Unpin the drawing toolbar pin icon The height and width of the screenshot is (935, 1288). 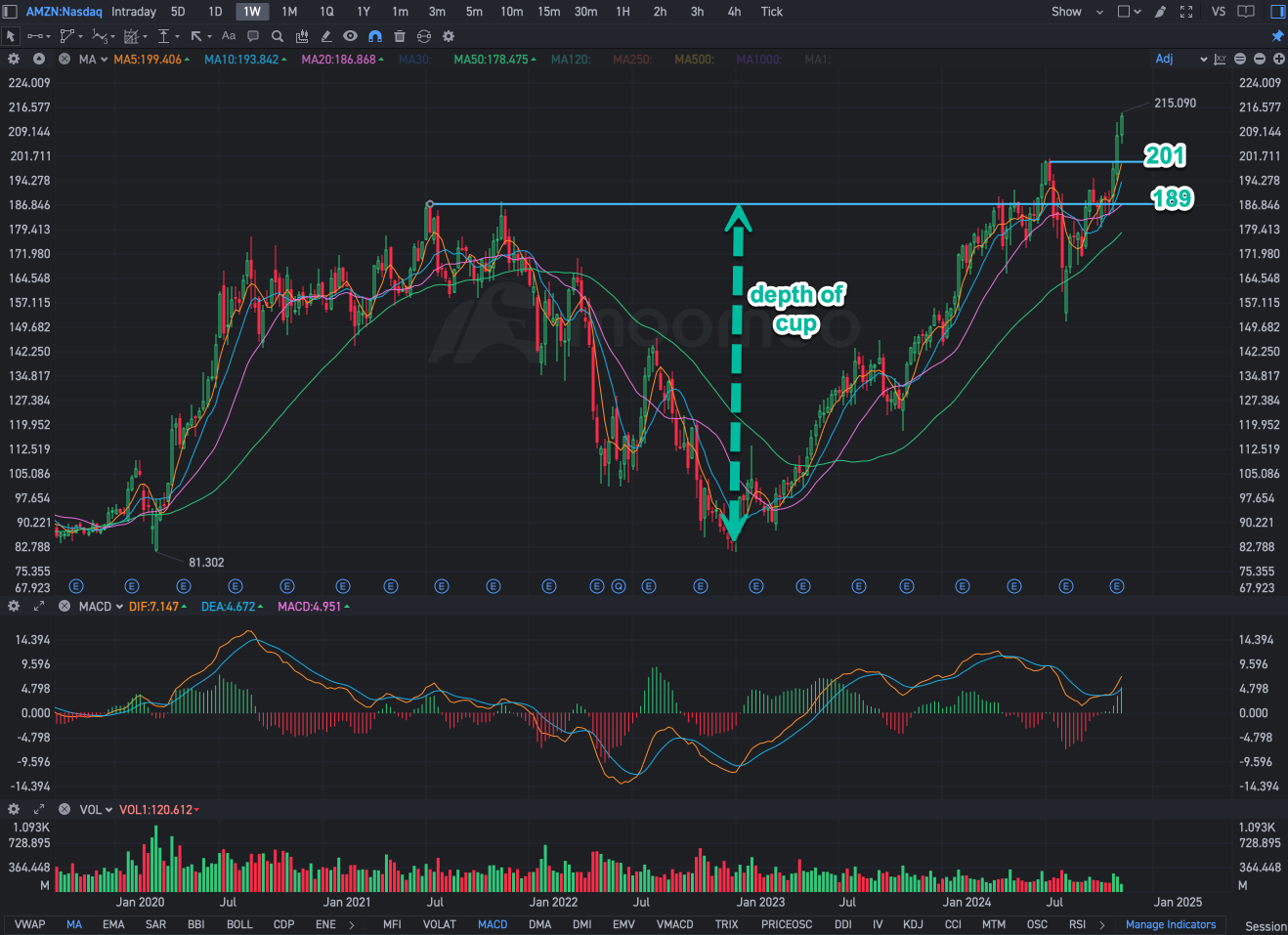point(1277,36)
